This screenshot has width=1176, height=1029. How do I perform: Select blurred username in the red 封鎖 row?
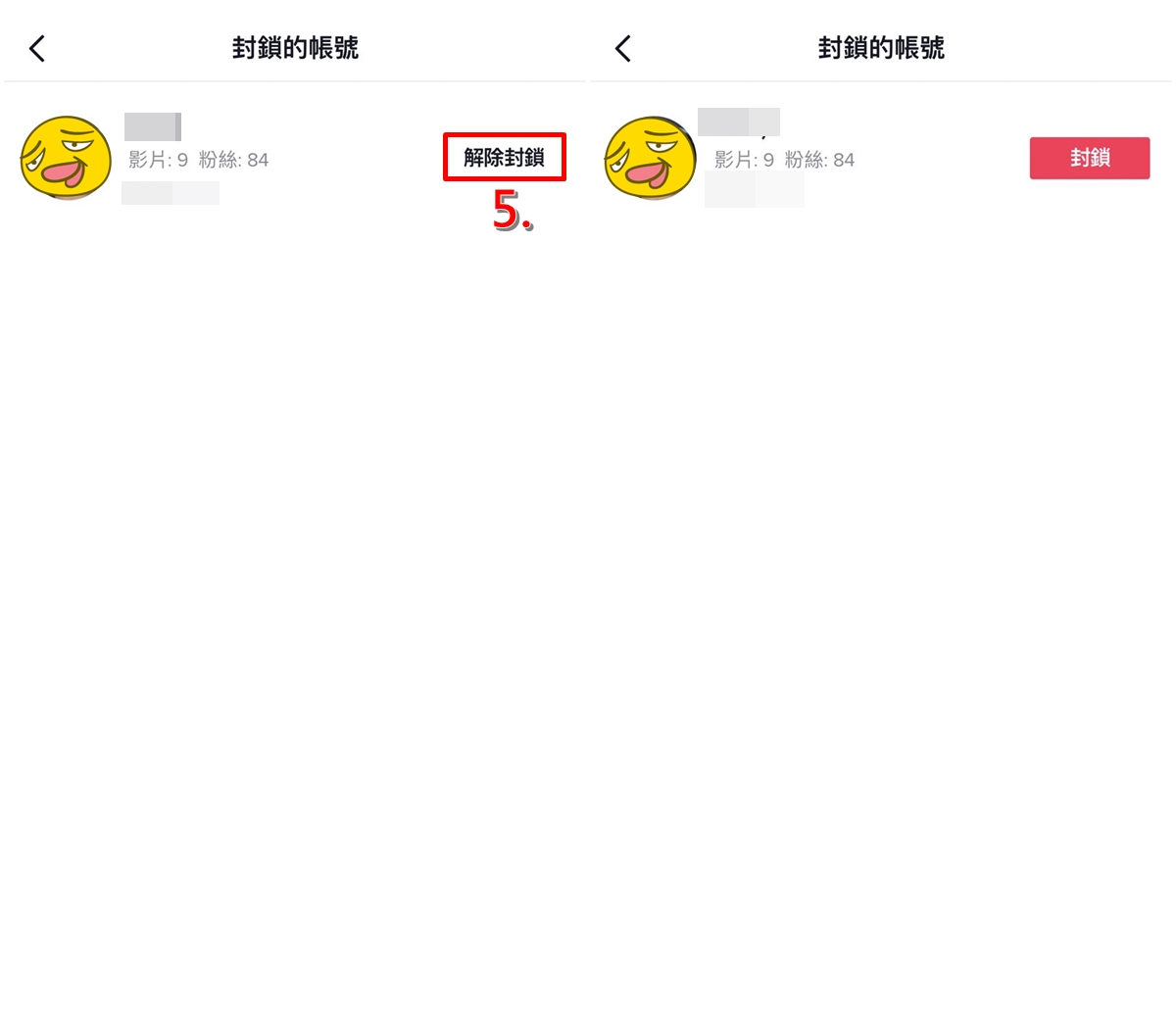tap(739, 122)
